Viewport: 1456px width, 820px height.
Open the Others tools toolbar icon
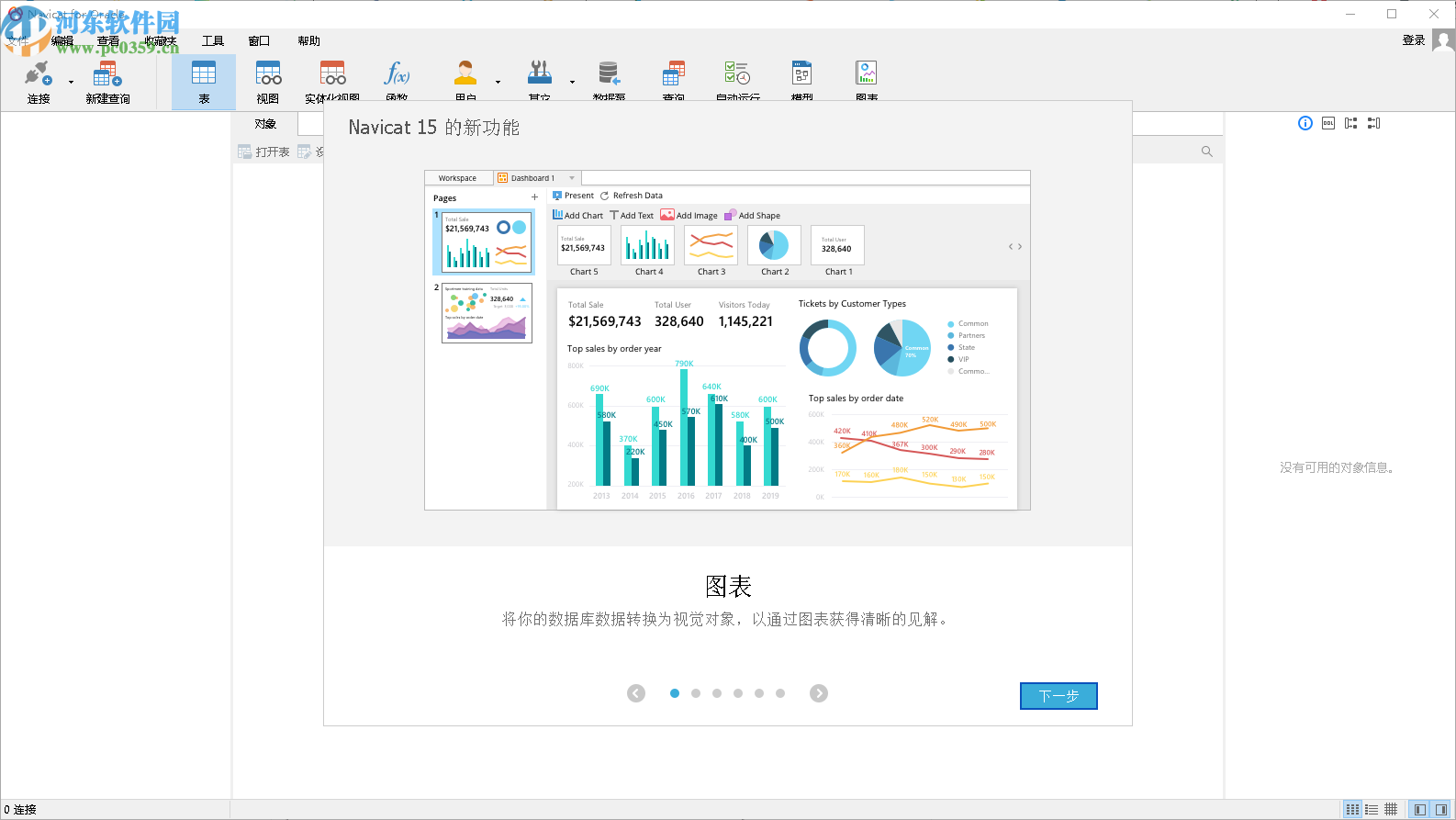(x=540, y=83)
